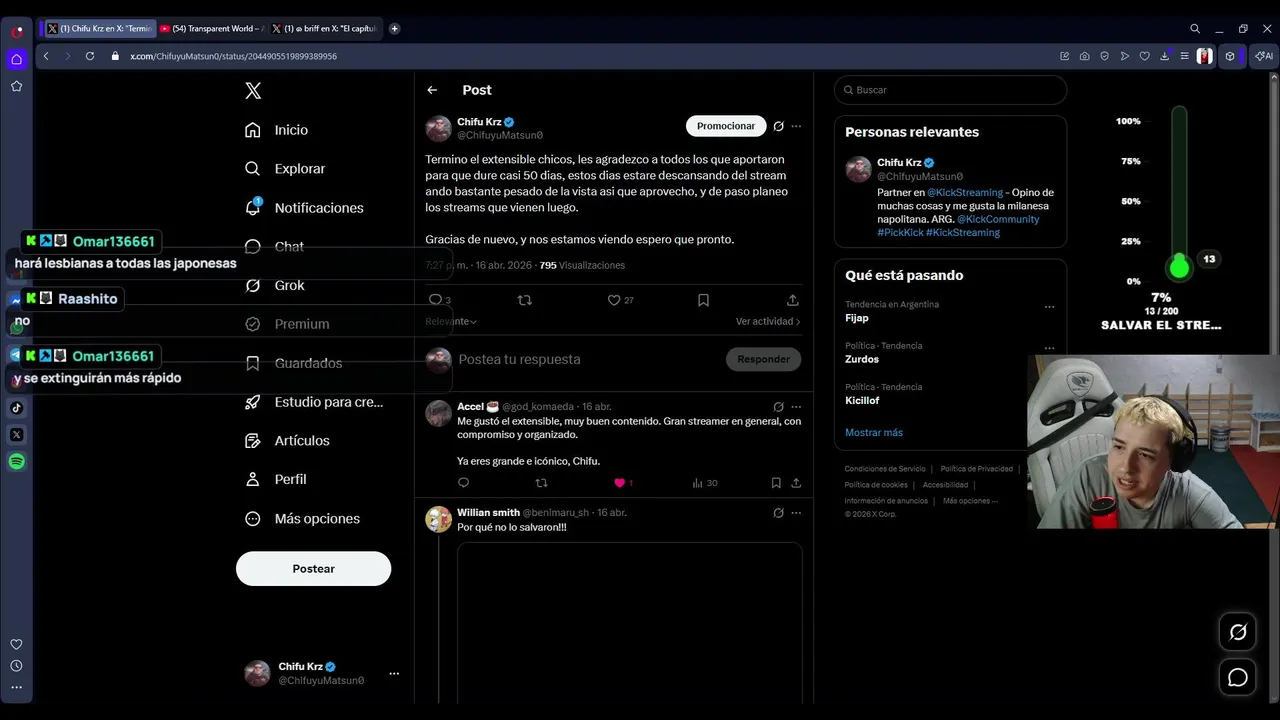Image resolution: width=1280 pixels, height=720 pixels.
Task: Open account menu dots beside Chifu Krz
Action: coord(394,673)
